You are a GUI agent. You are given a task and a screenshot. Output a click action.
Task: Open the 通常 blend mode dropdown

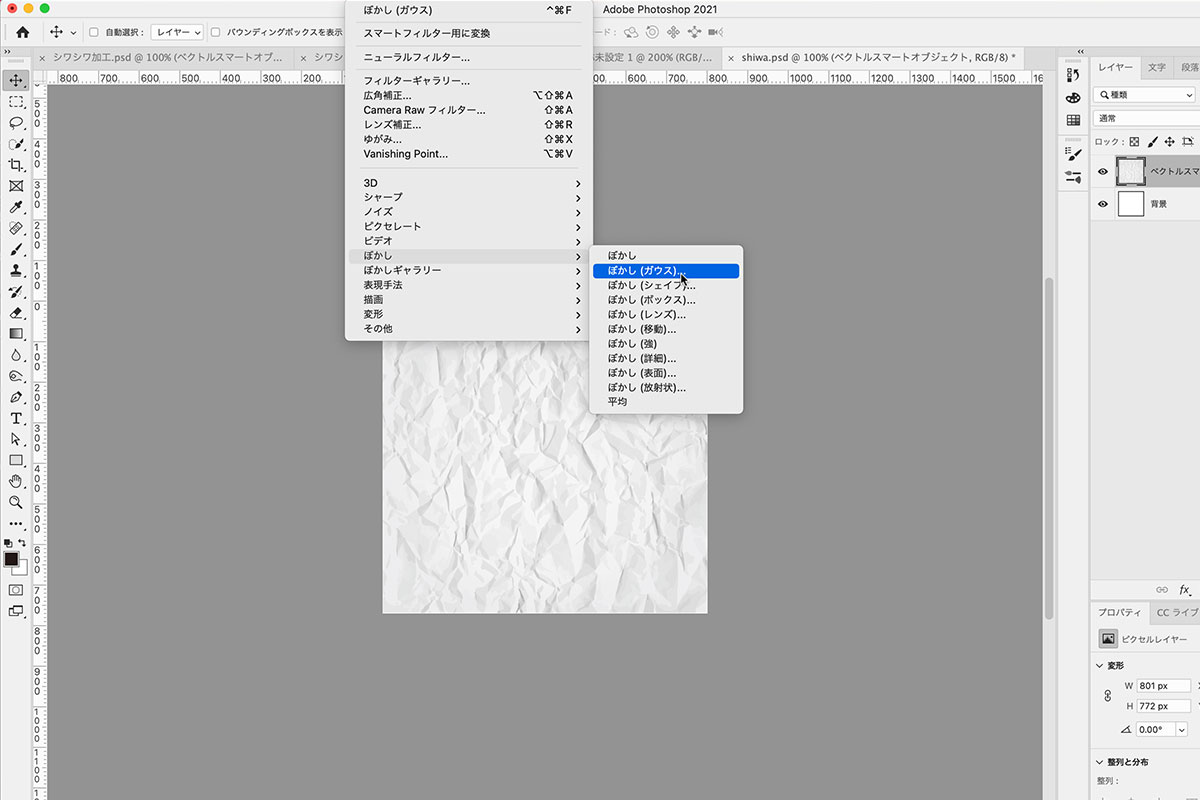point(1145,118)
